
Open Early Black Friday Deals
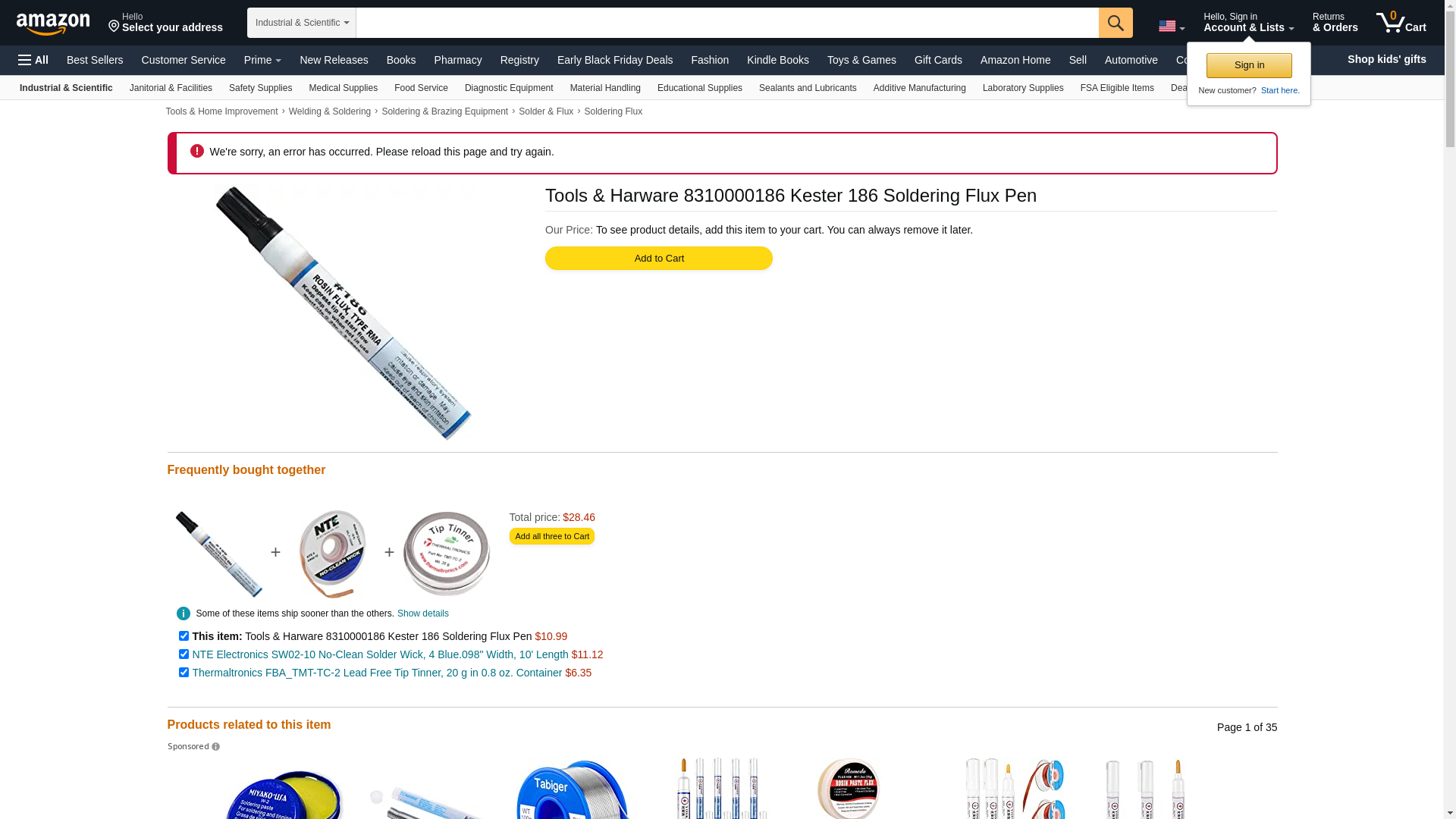(x=615, y=60)
